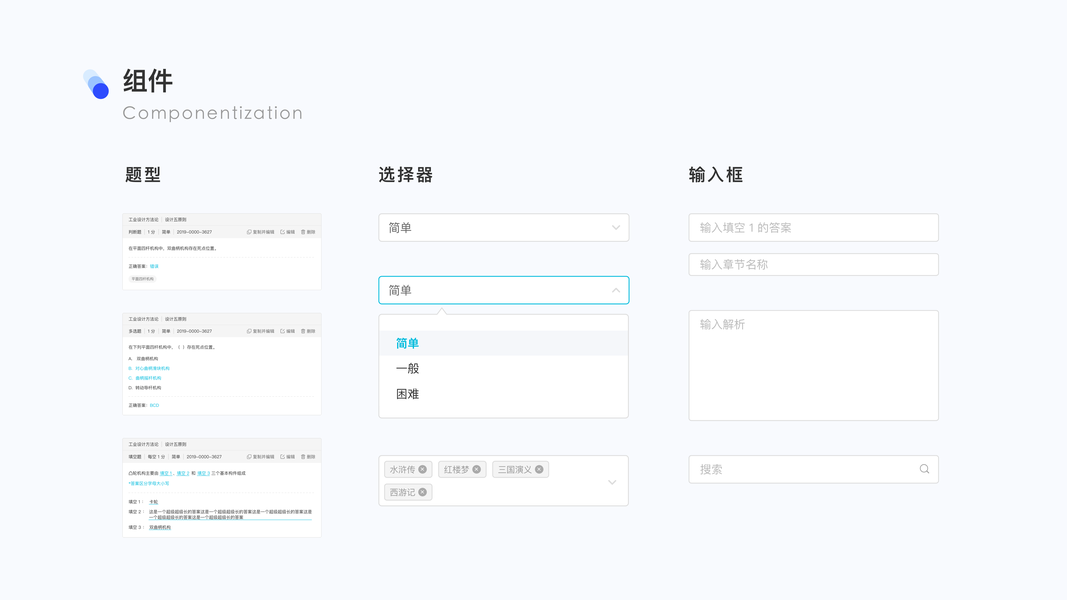The image size is (1067, 600).
Task: Click the 搜索 search box
Action: click(800, 469)
